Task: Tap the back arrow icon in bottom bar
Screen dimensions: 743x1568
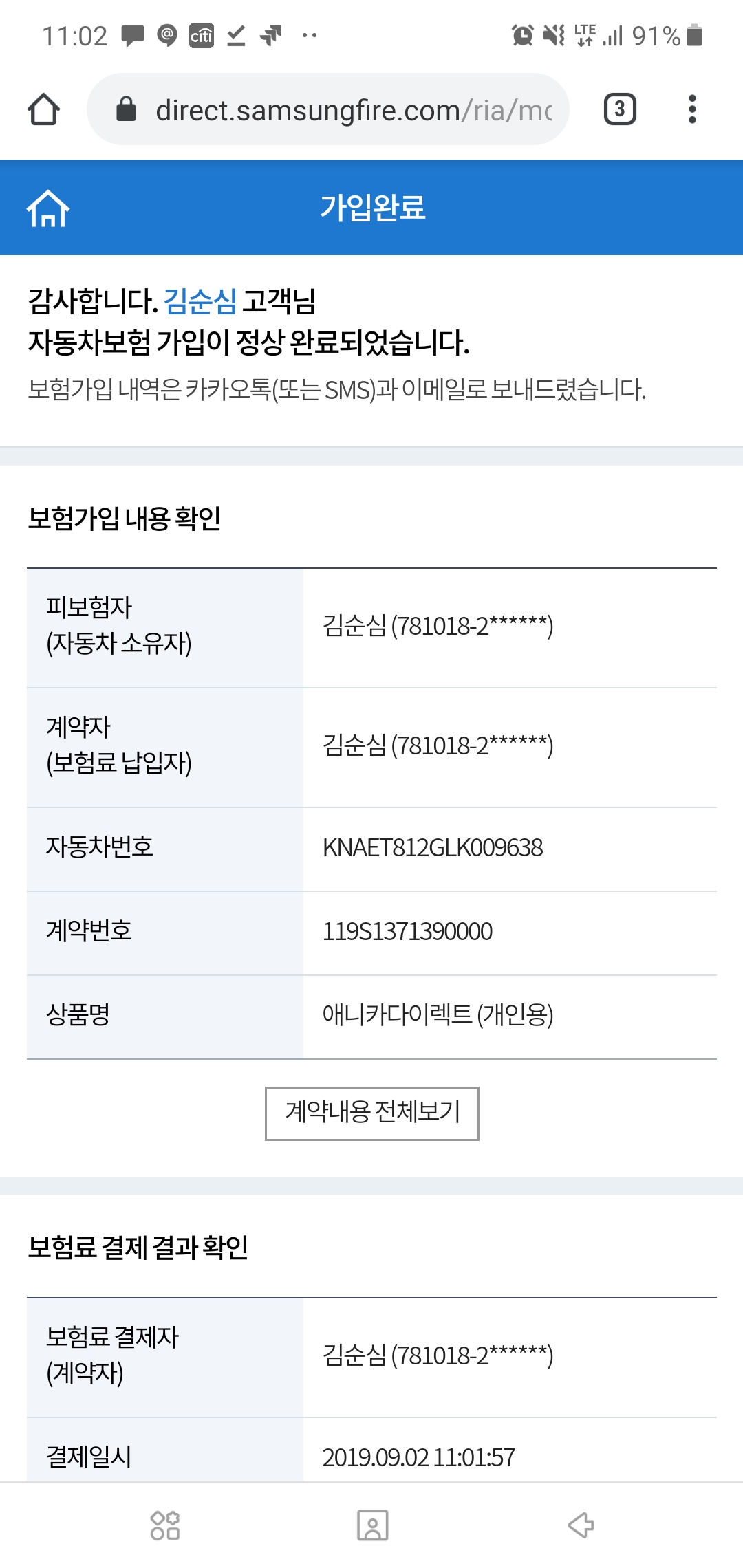Action: coord(581,1525)
